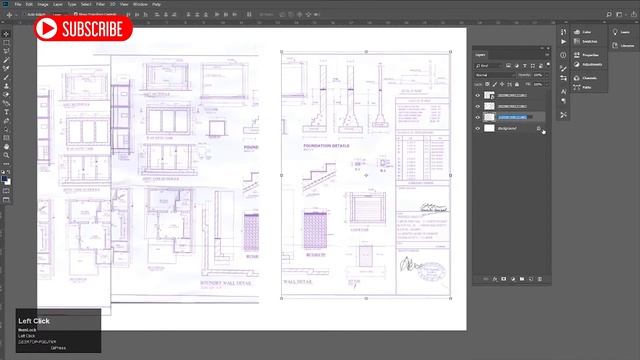Open the Swatches panel
The image size is (640, 360).
click(586, 42)
